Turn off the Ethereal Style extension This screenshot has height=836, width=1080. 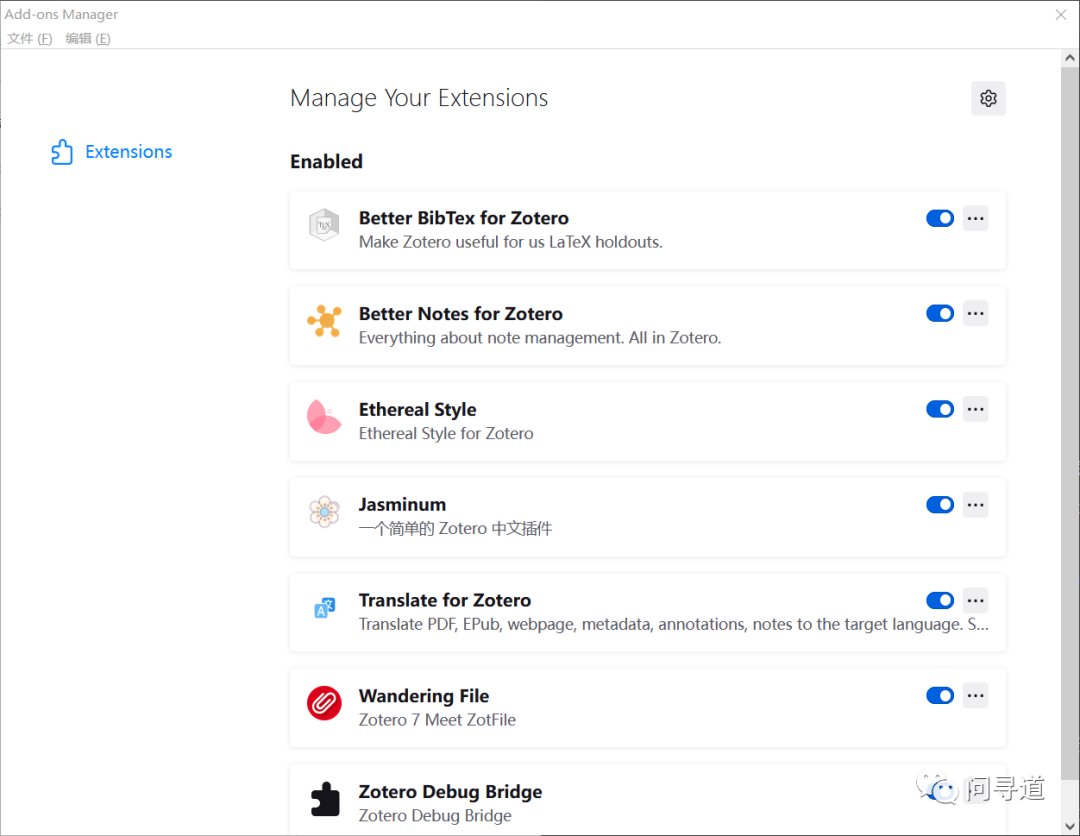940,409
